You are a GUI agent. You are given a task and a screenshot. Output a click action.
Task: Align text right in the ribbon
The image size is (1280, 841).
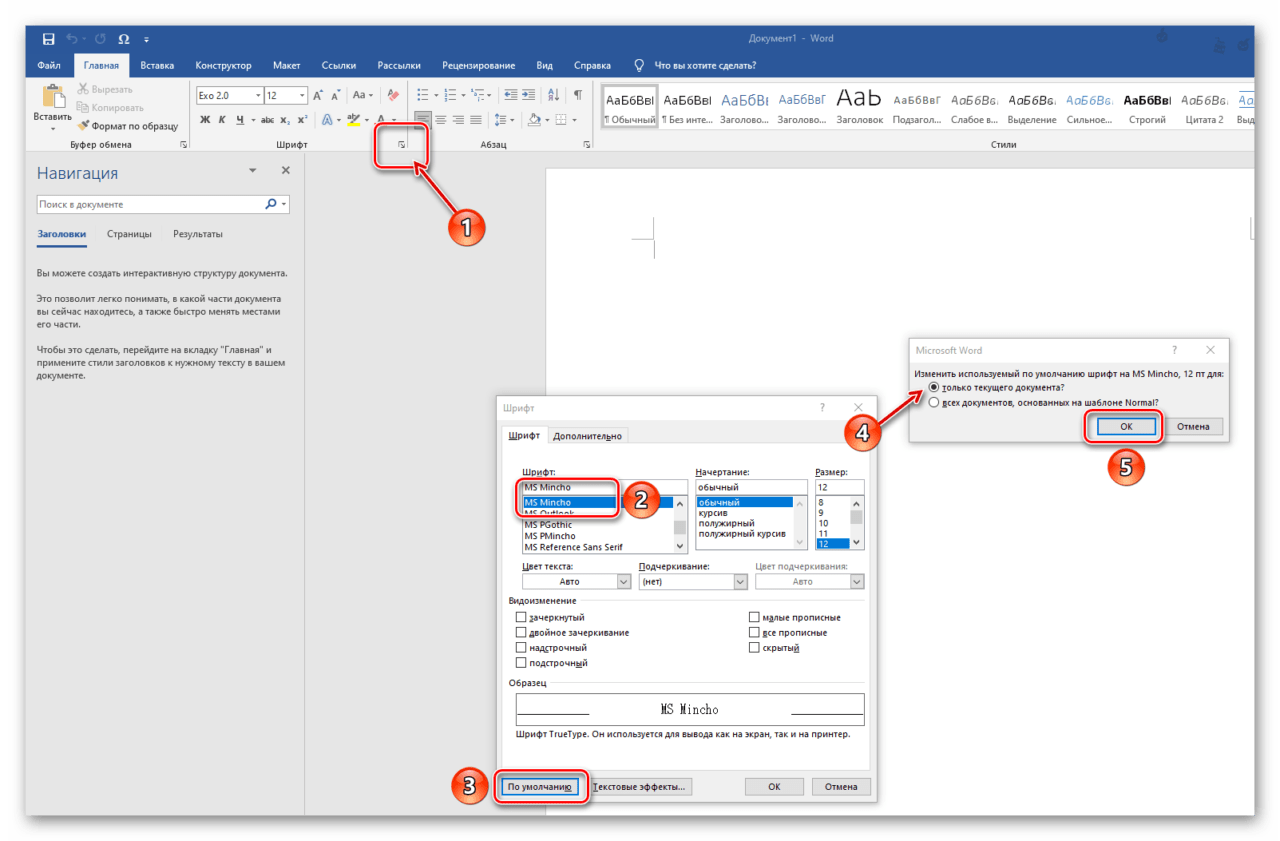[458, 120]
